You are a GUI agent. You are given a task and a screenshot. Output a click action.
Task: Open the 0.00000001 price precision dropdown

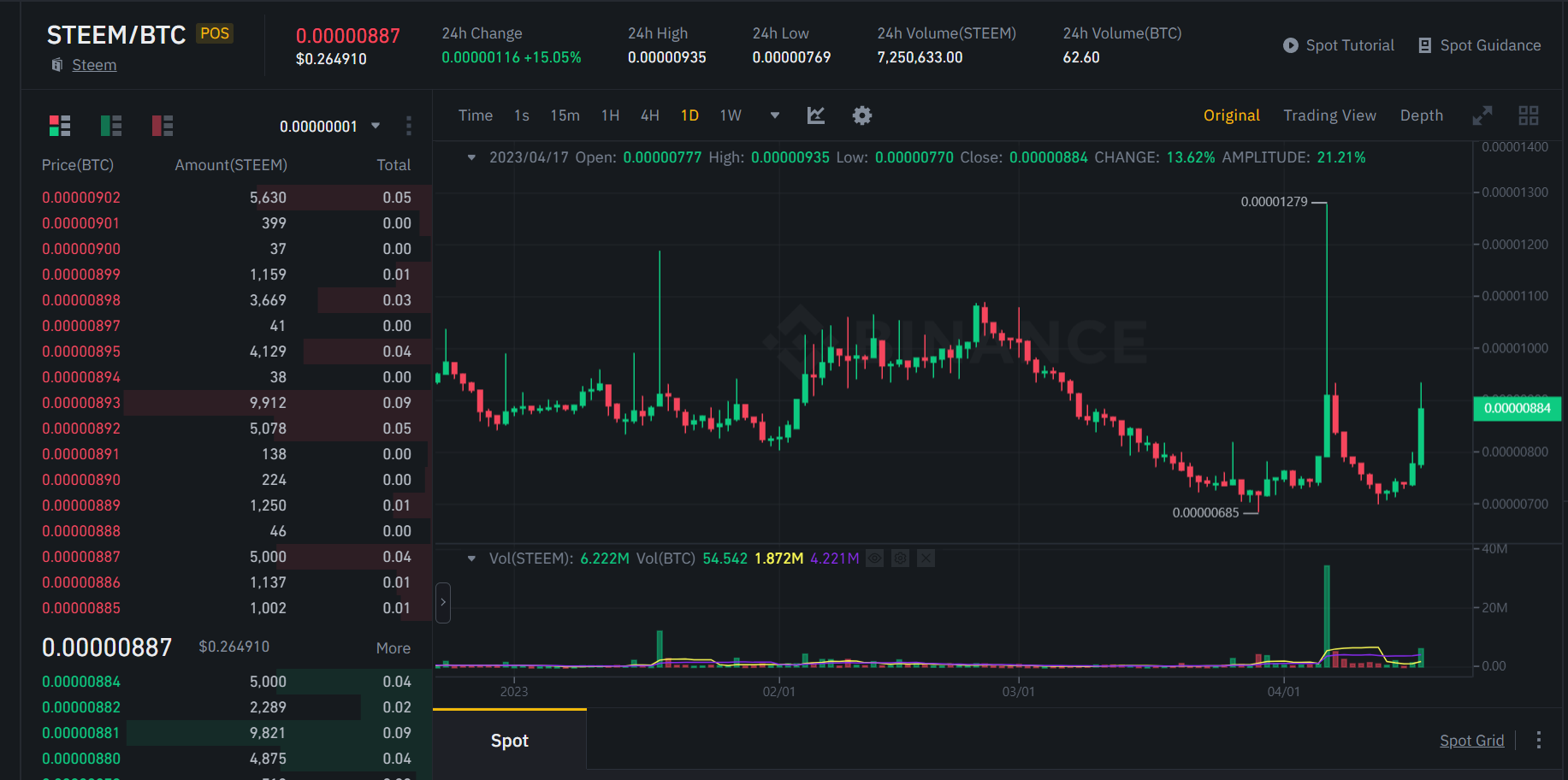329,127
